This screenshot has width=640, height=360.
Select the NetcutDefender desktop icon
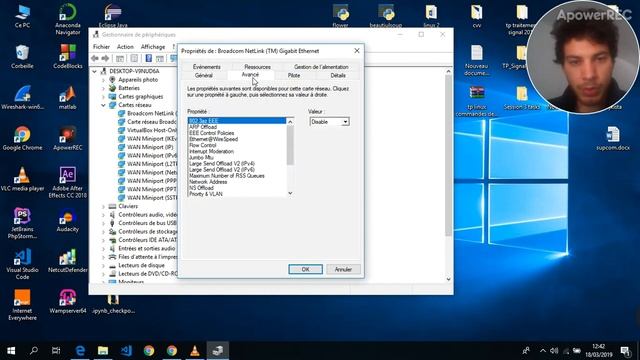tap(67, 261)
